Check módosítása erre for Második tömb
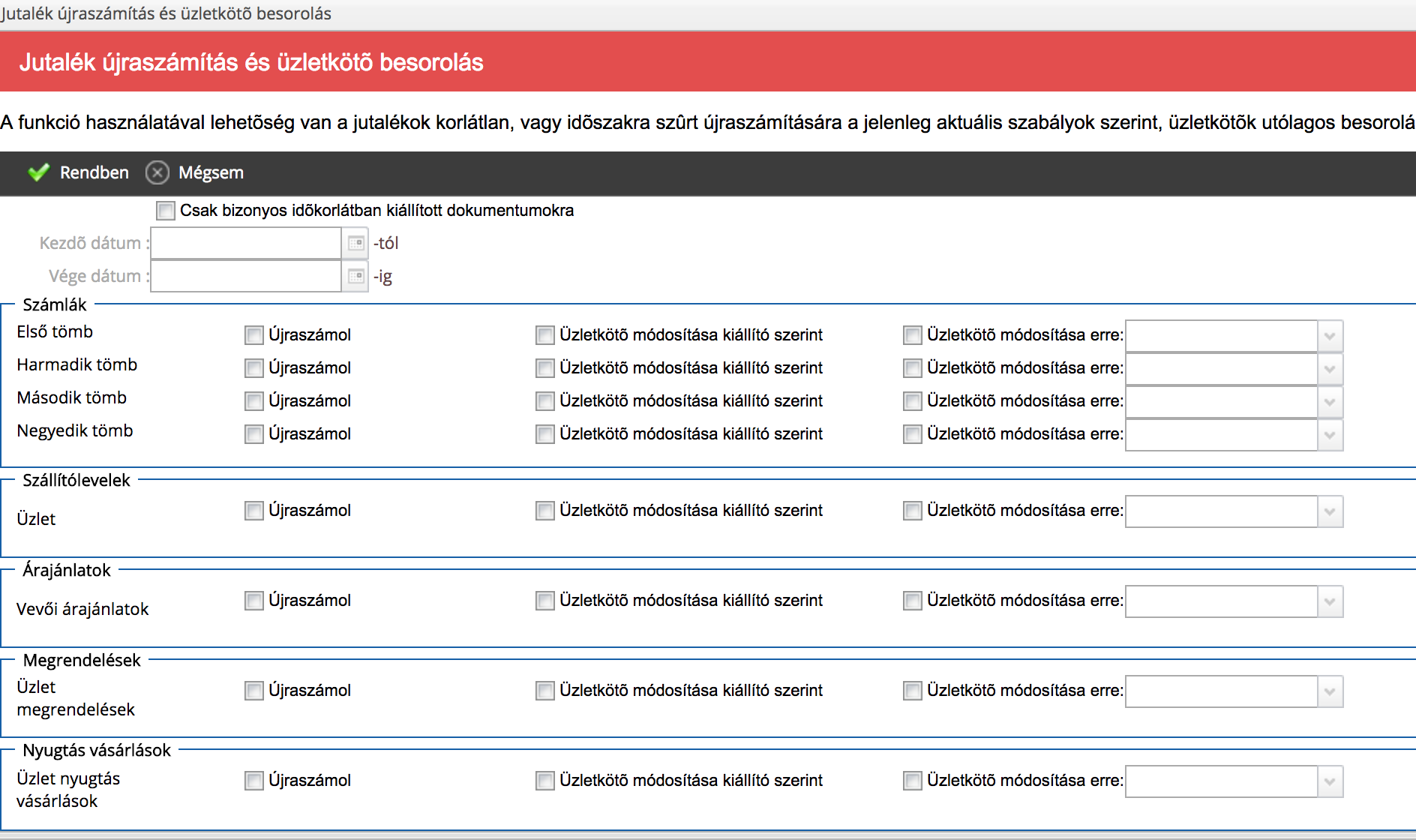This screenshot has width=1416, height=840. tap(913, 401)
